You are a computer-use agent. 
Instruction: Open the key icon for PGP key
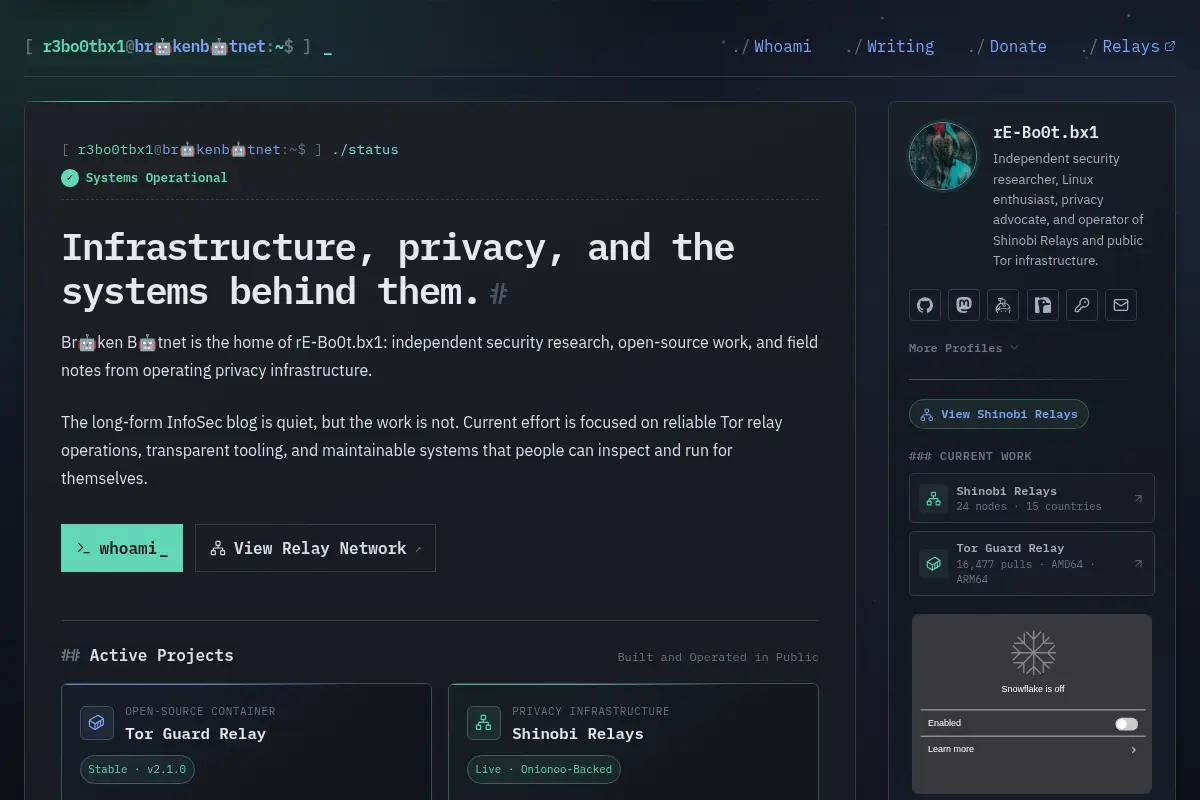coord(1082,305)
